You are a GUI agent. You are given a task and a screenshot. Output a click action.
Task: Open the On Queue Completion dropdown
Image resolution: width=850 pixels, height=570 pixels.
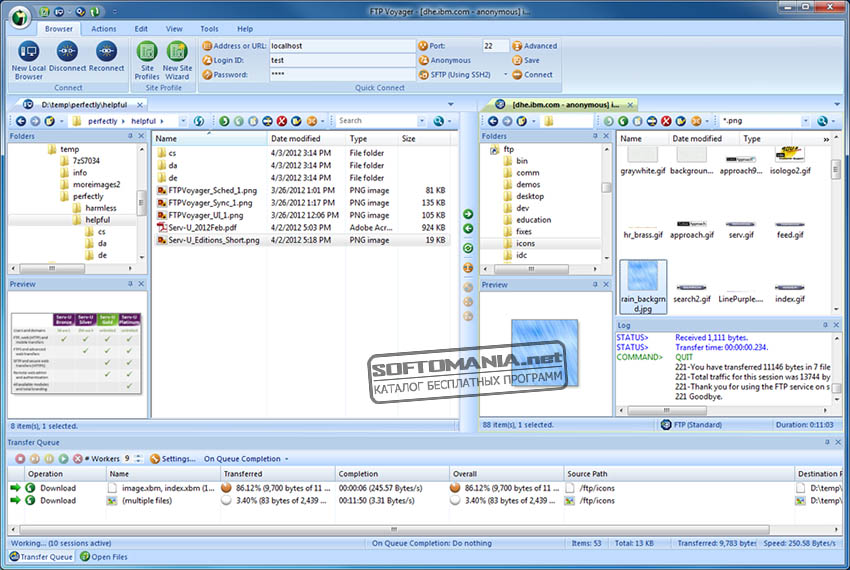[x=246, y=459]
